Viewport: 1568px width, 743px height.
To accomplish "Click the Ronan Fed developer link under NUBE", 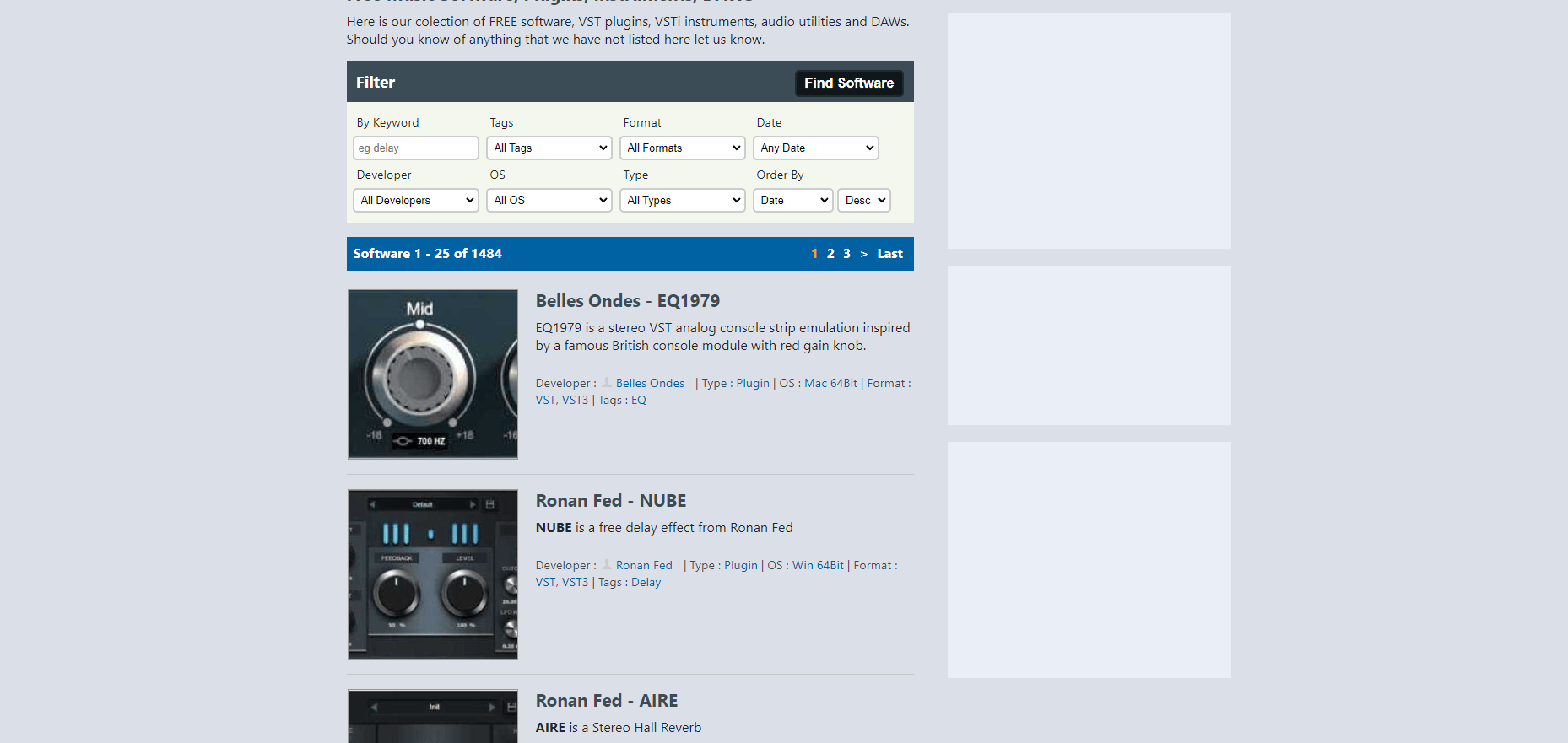I will [x=644, y=566].
